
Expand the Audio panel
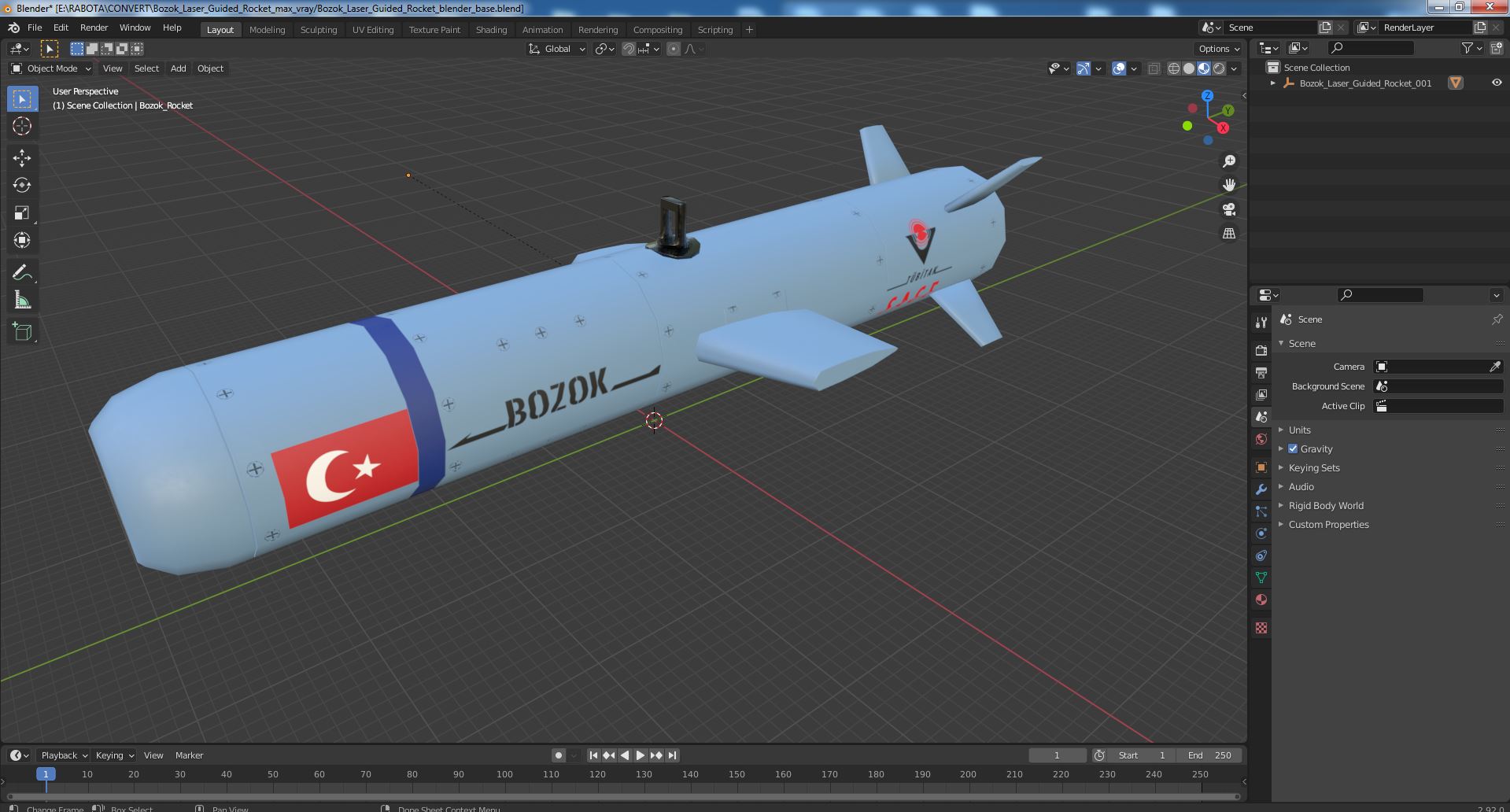1301,486
